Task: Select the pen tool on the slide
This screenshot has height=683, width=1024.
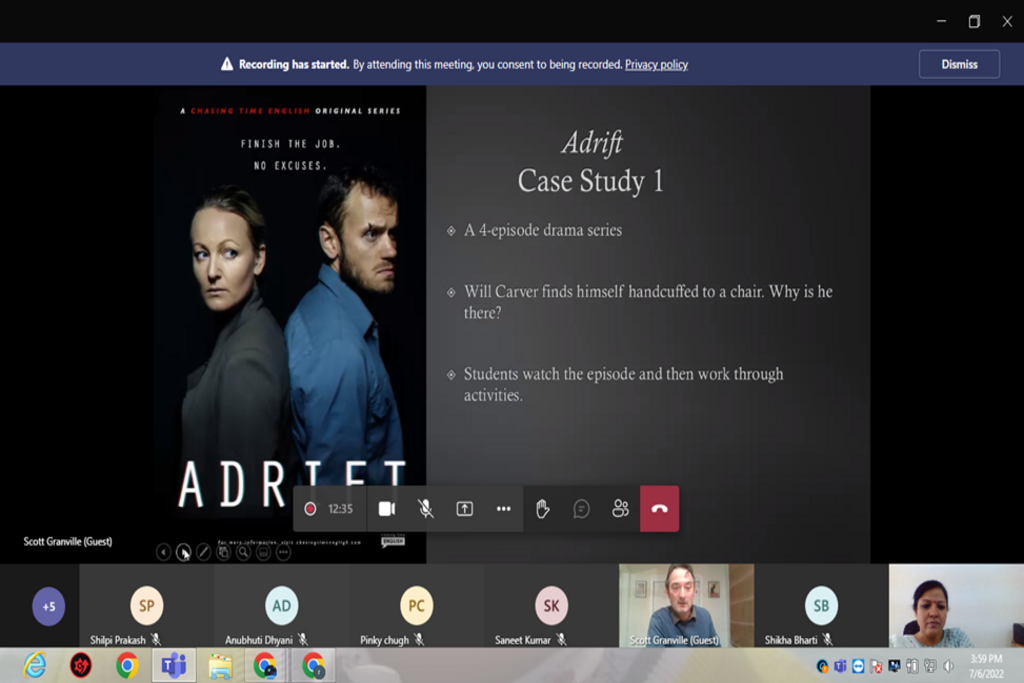Action: point(204,552)
